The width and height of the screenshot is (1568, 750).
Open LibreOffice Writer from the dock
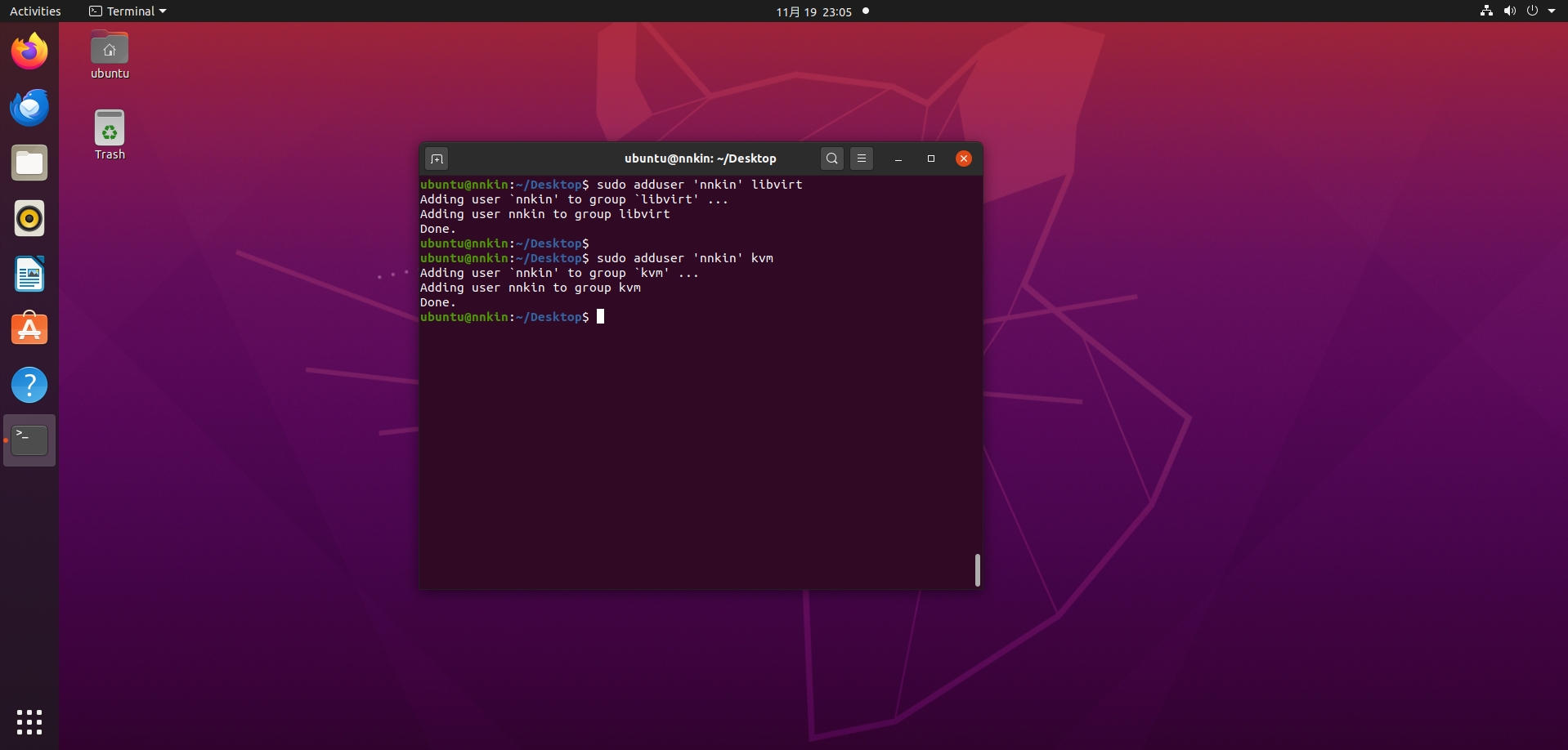coord(29,275)
